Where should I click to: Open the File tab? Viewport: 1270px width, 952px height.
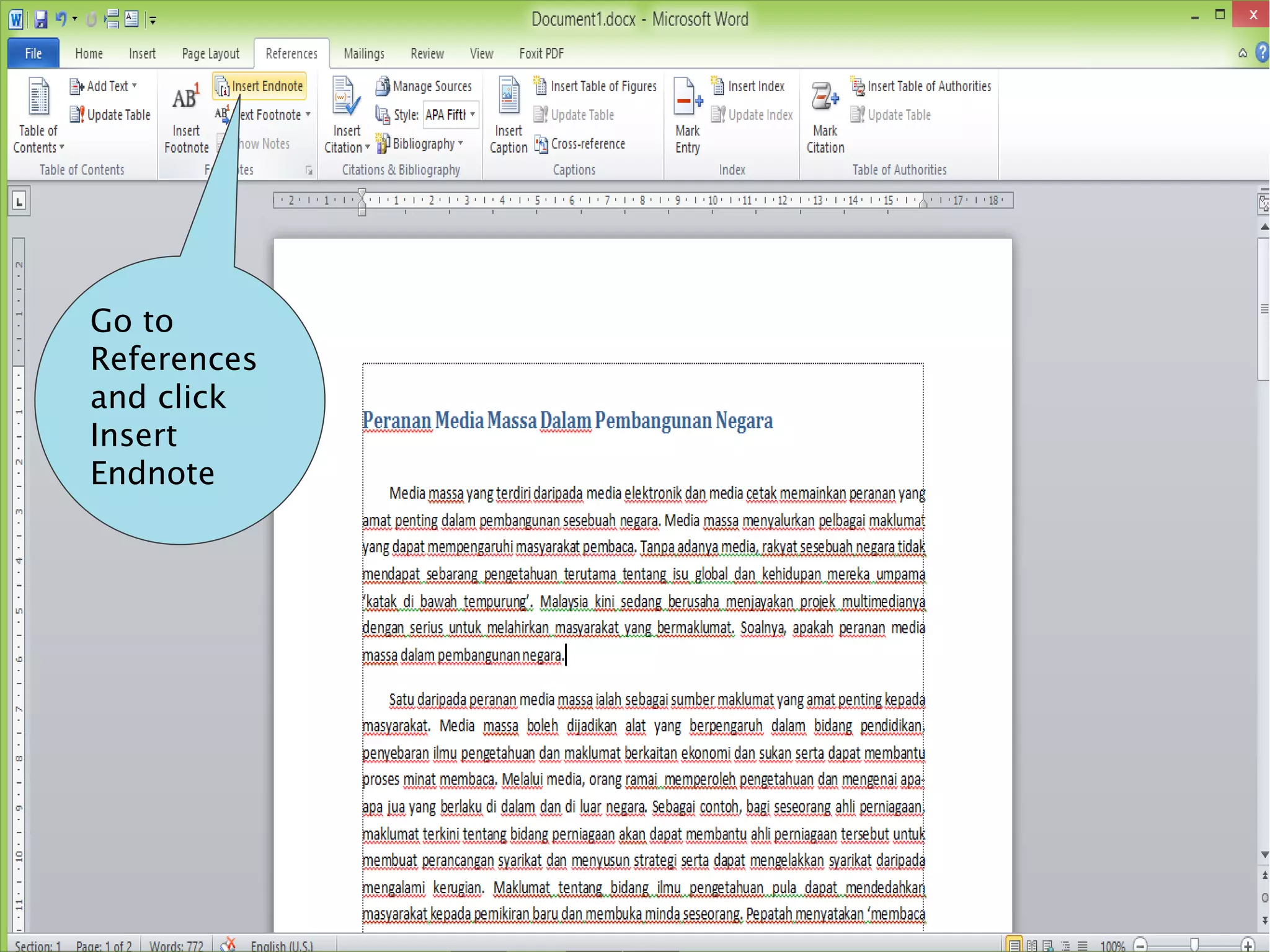(33, 53)
